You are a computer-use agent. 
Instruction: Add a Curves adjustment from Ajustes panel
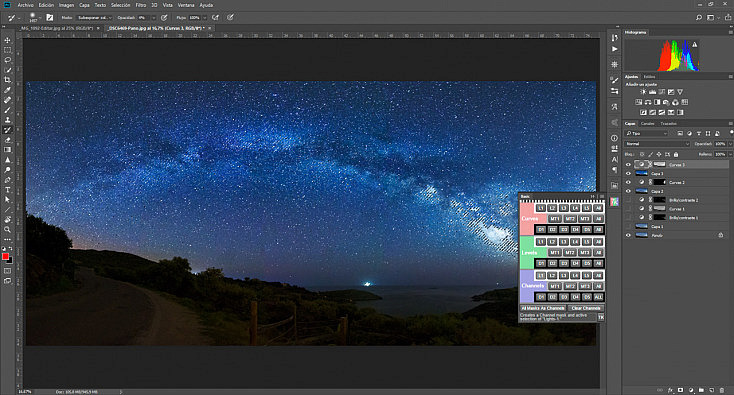(661, 92)
